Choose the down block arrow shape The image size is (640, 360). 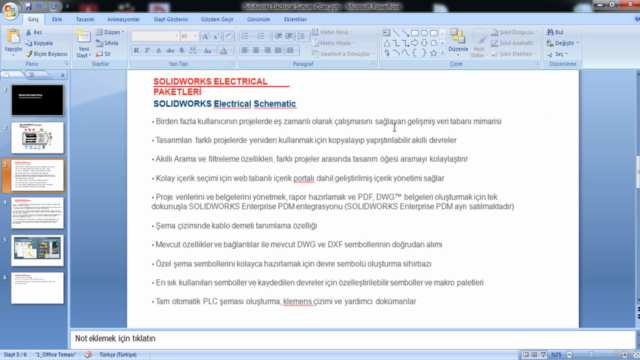424,43
